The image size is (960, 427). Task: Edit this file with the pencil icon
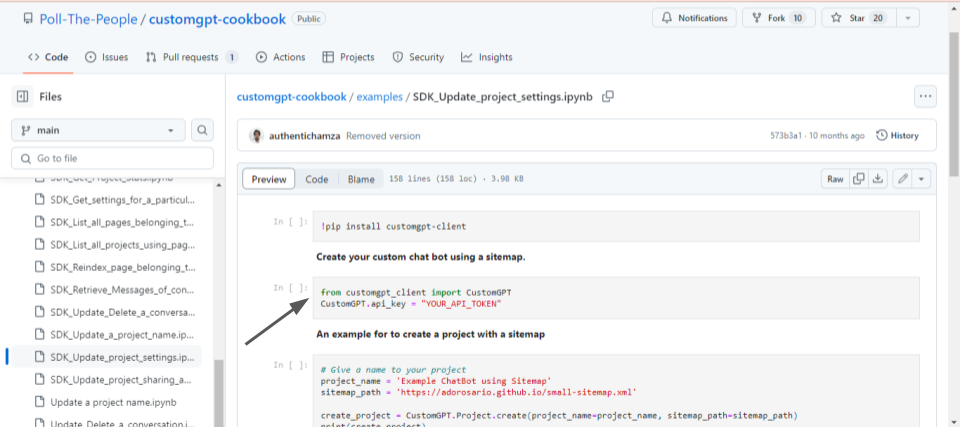coord(902,179)
